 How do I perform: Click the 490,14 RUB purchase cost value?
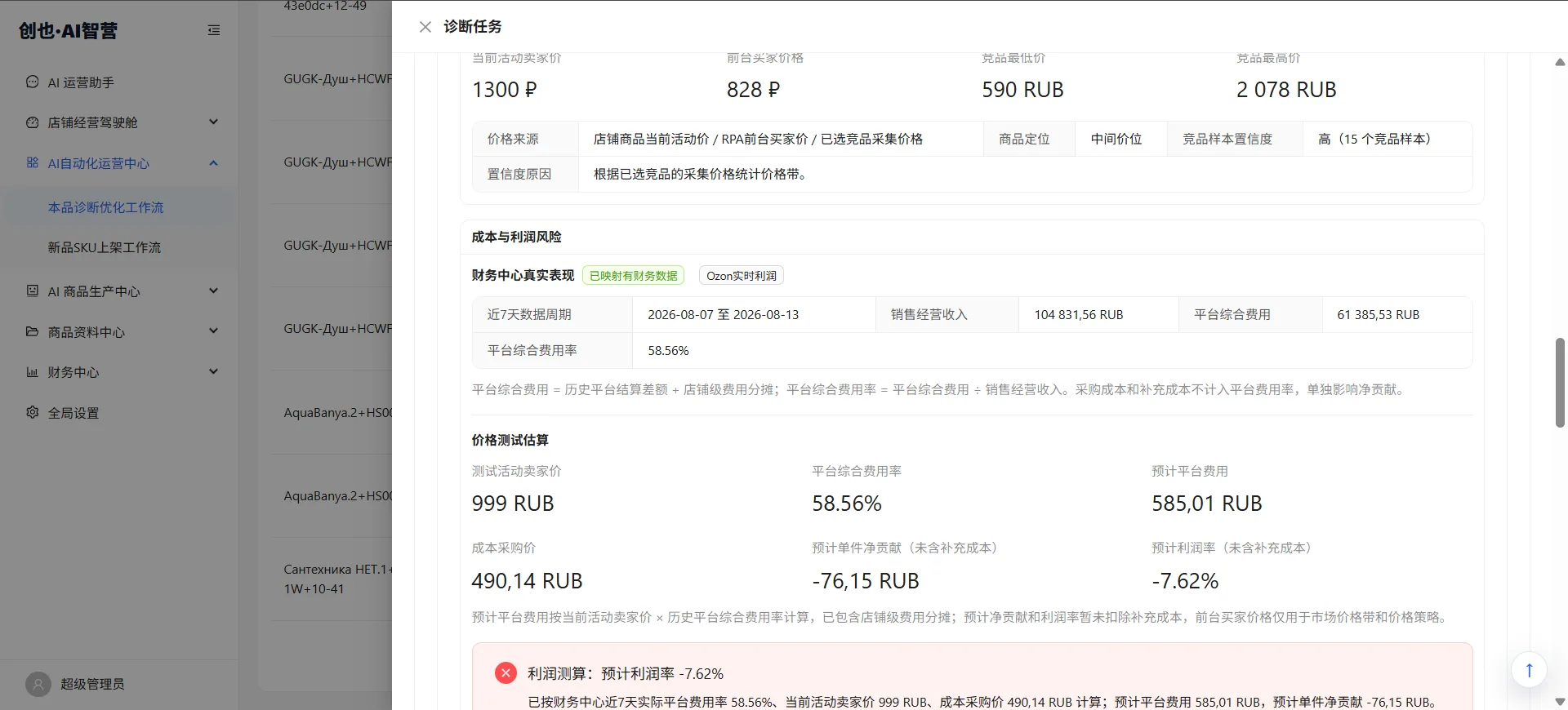coord(527,581)
